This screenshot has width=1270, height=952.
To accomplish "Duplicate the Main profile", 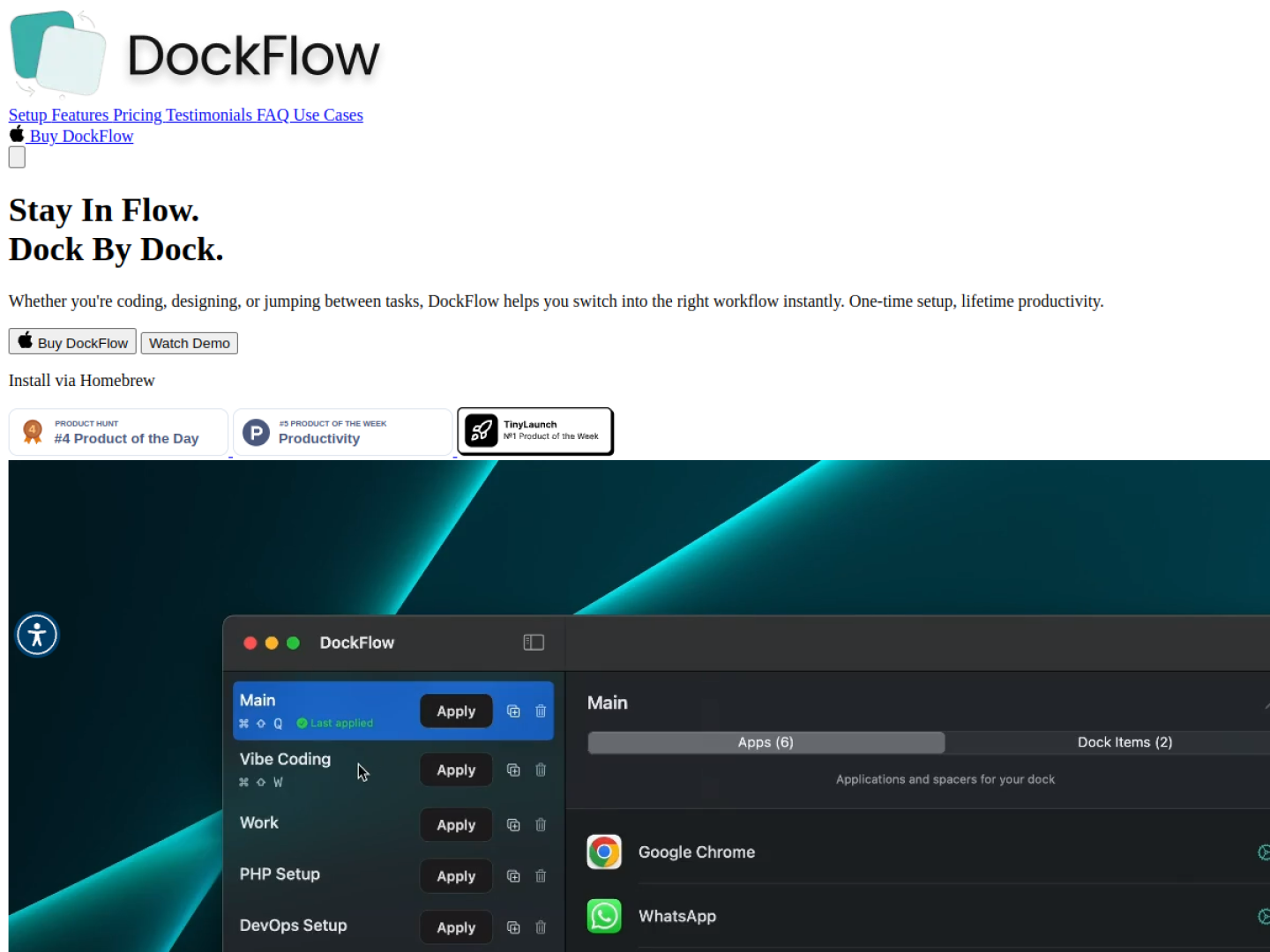I will (x=513, y=711).
